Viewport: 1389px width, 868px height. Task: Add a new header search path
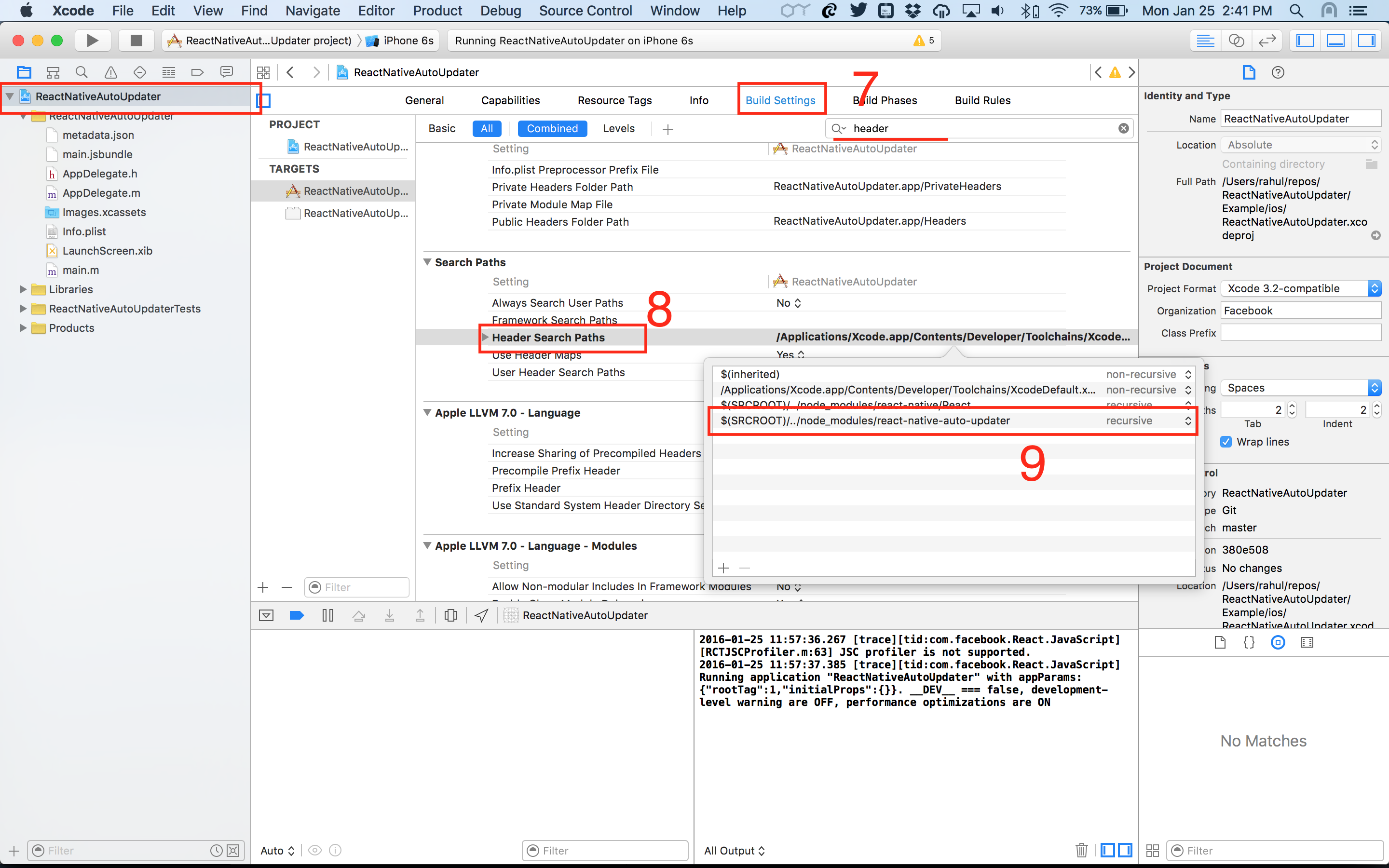click(723, 568)
